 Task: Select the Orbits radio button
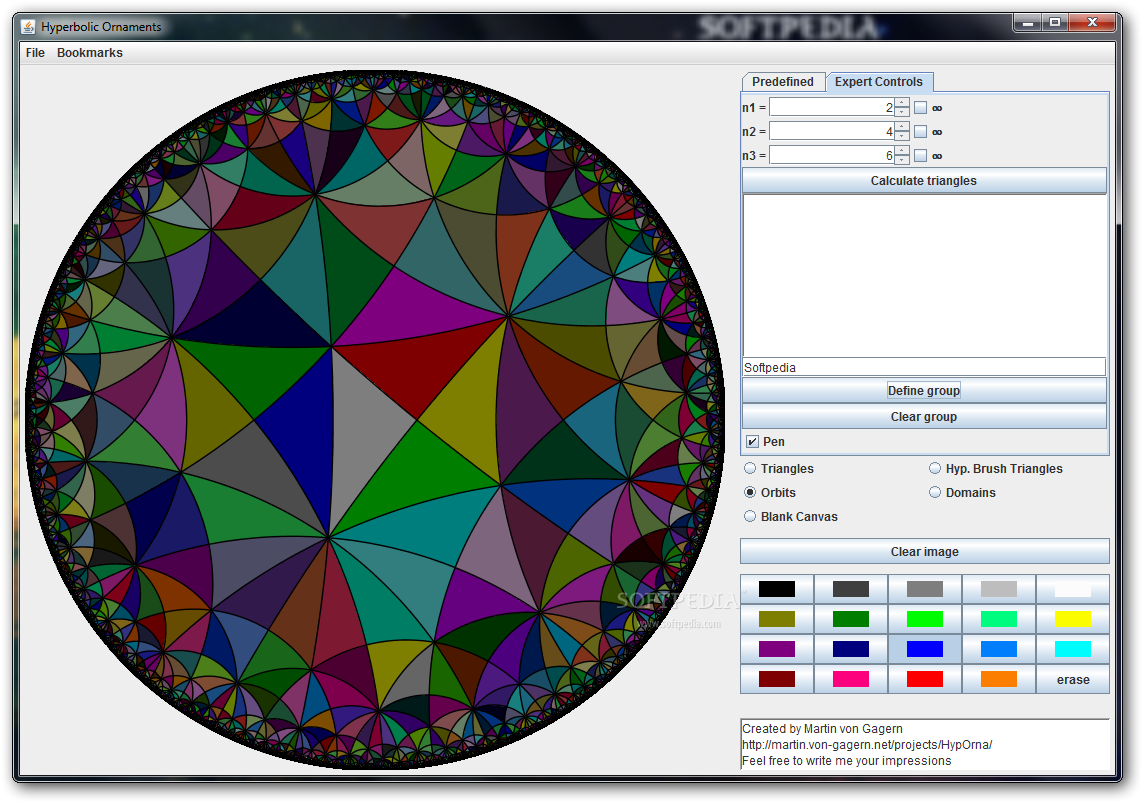pos(750,492)
